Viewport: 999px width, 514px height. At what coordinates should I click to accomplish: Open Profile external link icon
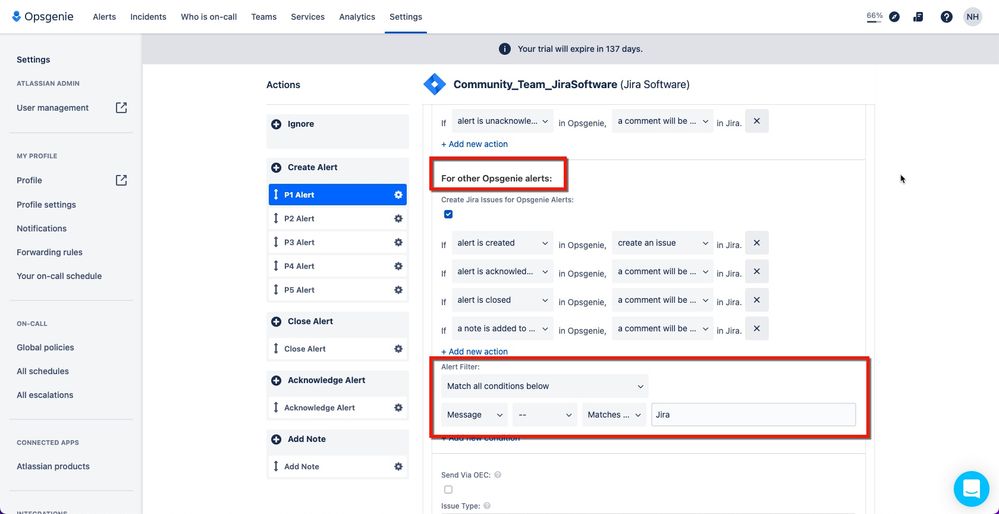pos(121,180)
